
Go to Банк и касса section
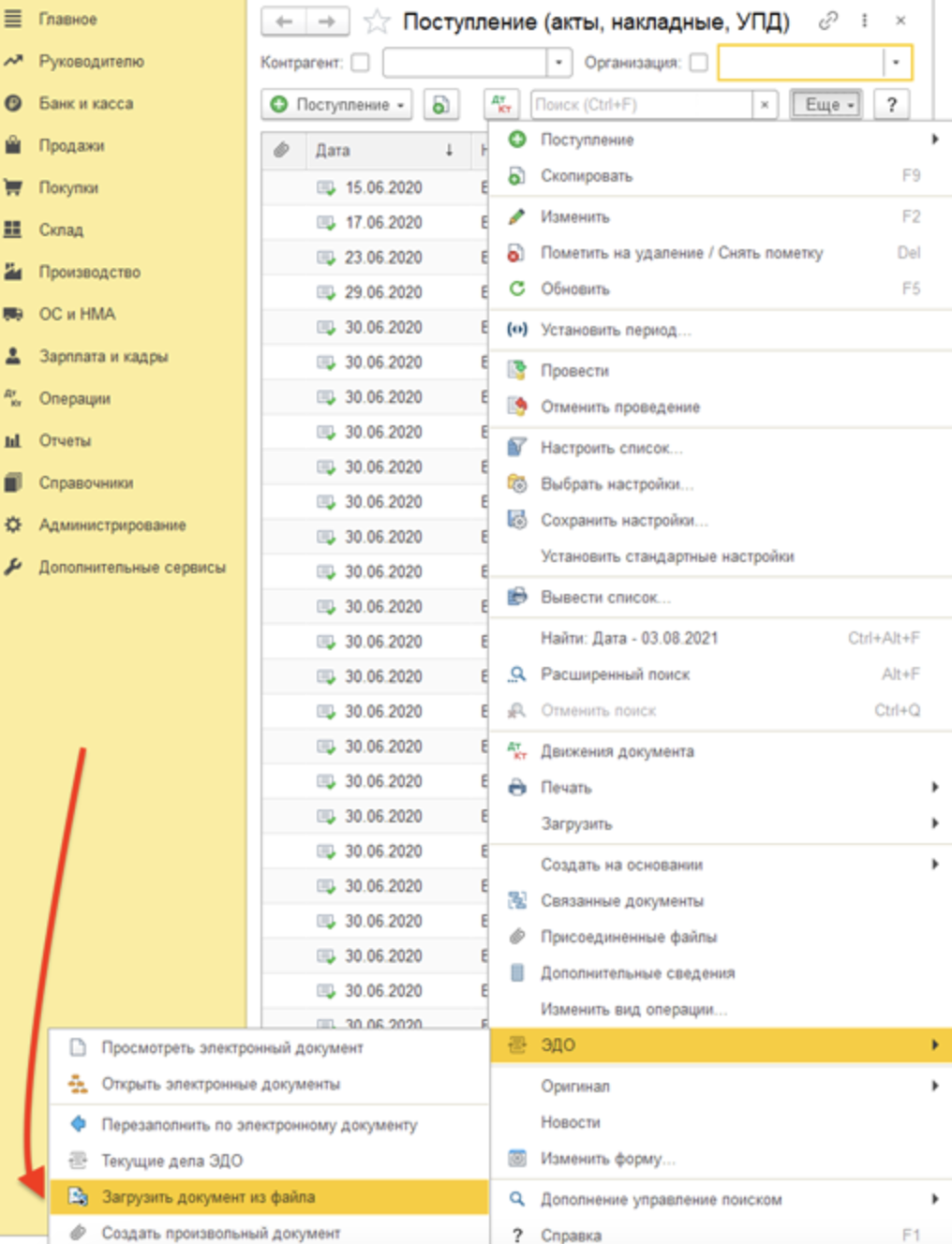[x=85, y=103]
